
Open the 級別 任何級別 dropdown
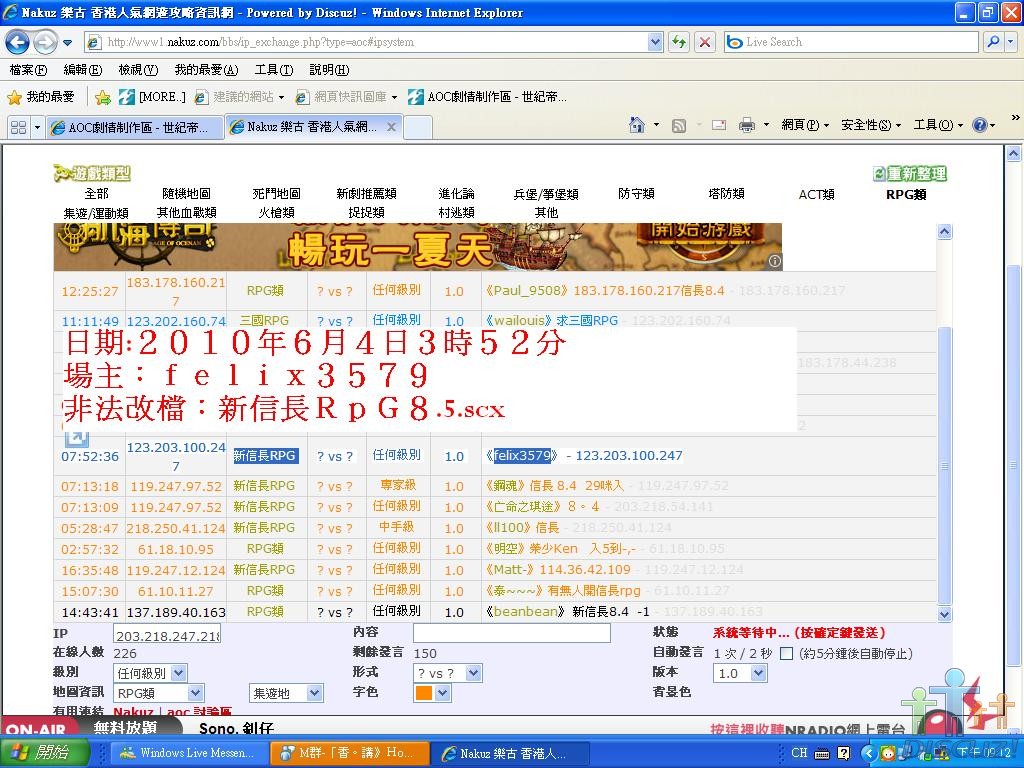pyautogui.click(x=150, y=673)
